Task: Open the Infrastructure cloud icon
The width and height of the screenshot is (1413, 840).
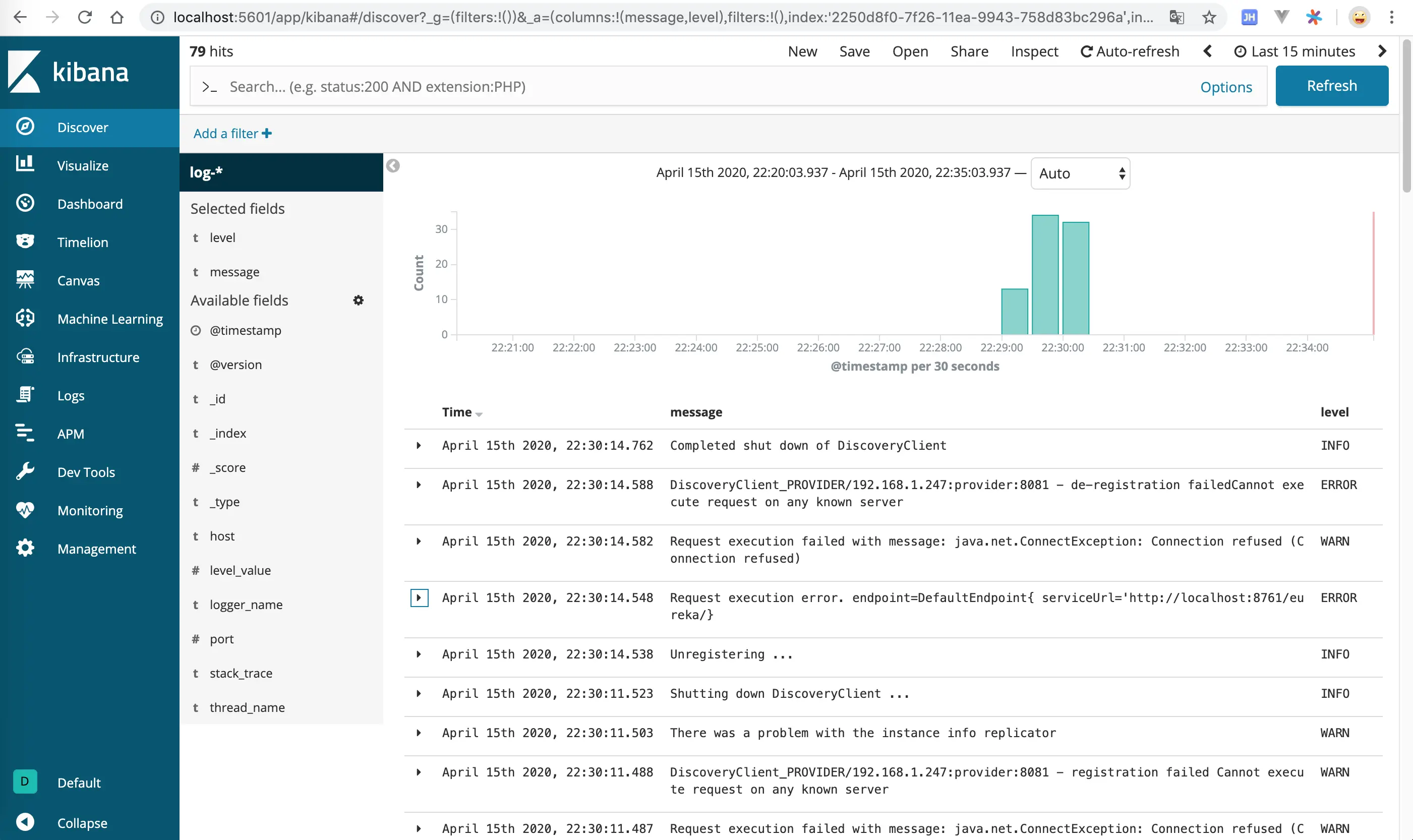Action: (x=25, y=356)
